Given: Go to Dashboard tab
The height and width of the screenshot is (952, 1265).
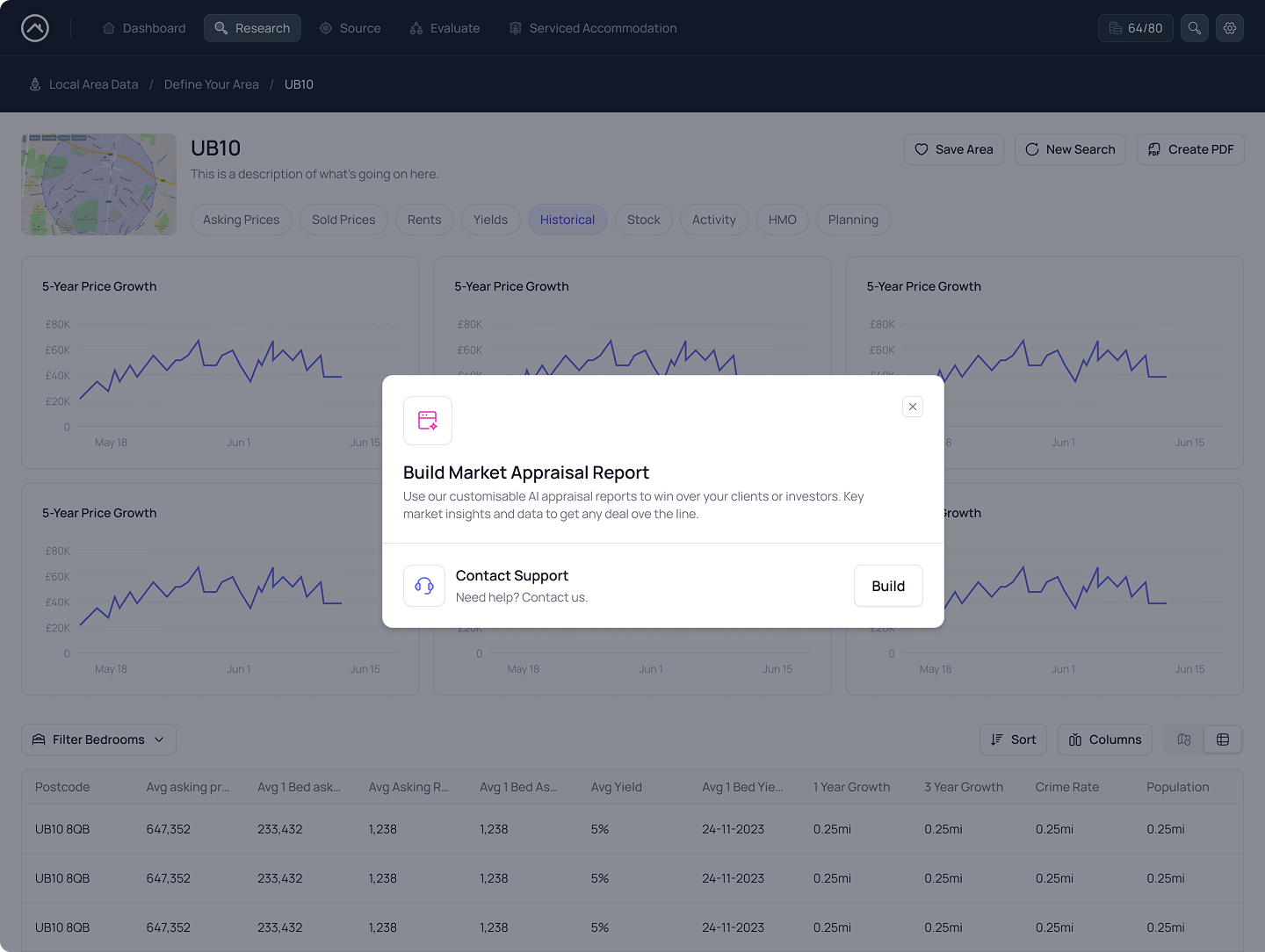Looking at the screenshot, I should 144,28.
